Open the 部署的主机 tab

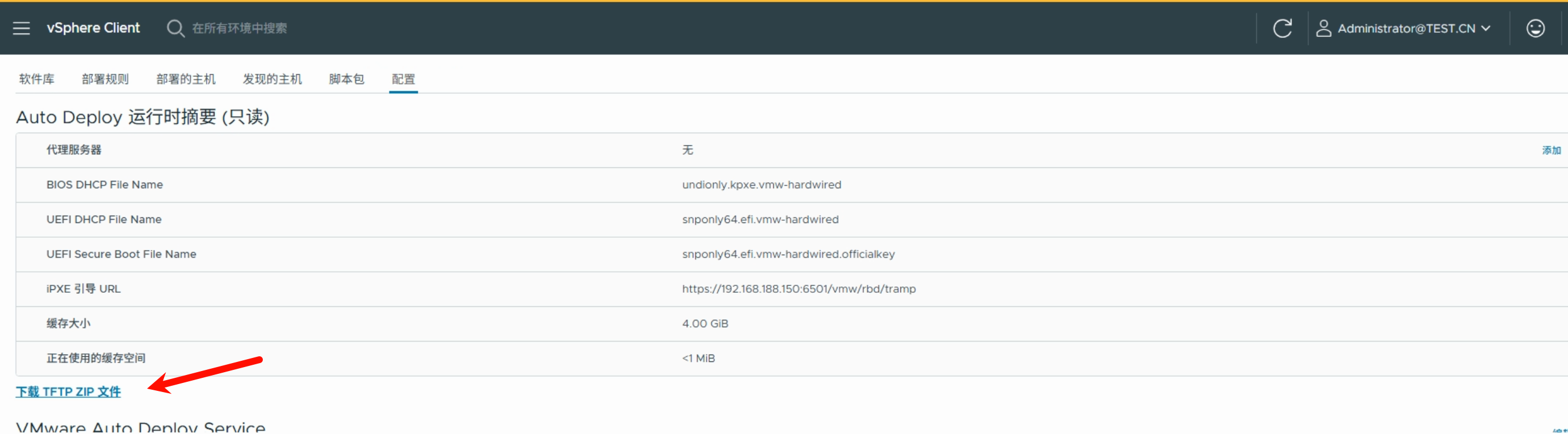tap(186, 79)
